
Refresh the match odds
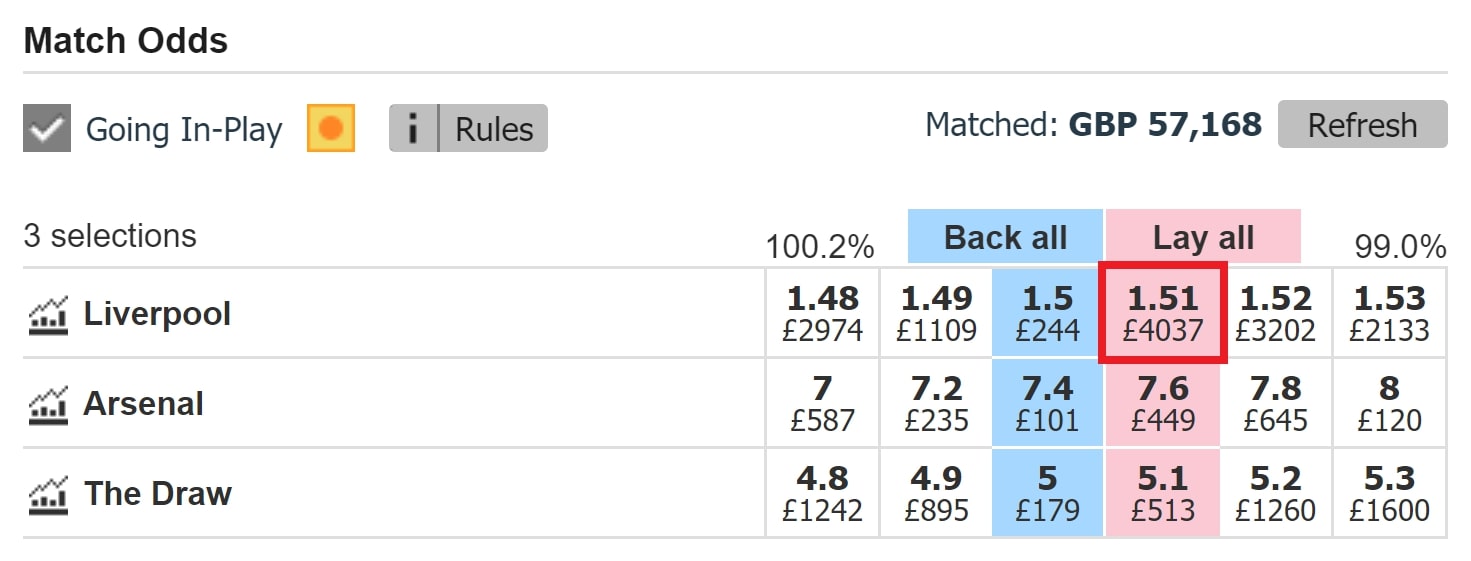pos(1362,125)
